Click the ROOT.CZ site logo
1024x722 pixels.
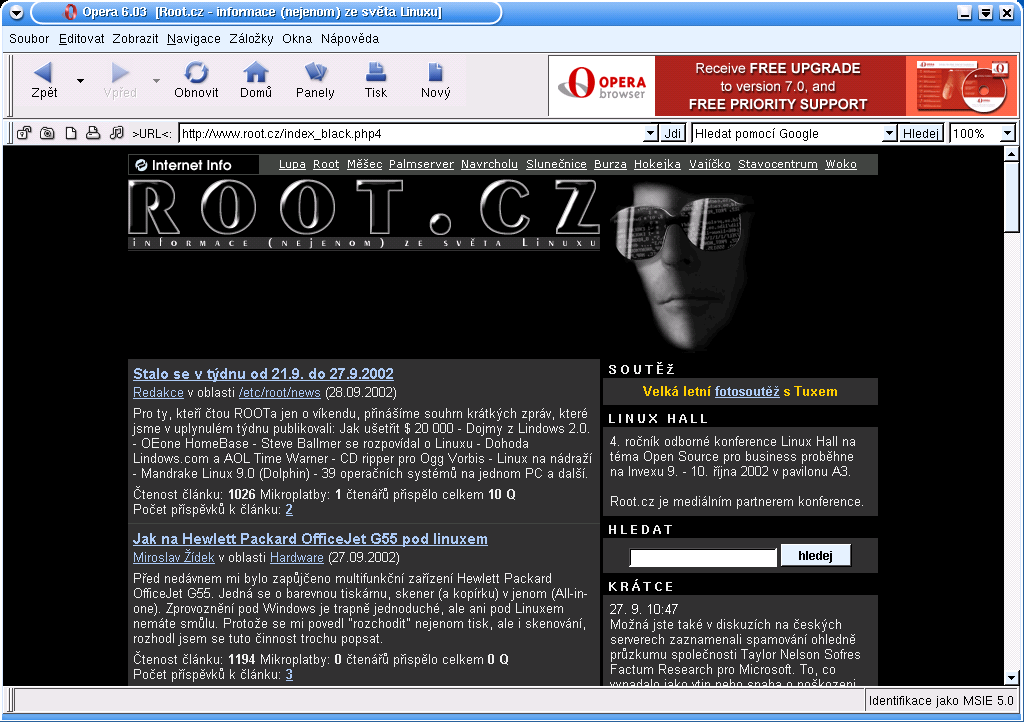[364, 214]
